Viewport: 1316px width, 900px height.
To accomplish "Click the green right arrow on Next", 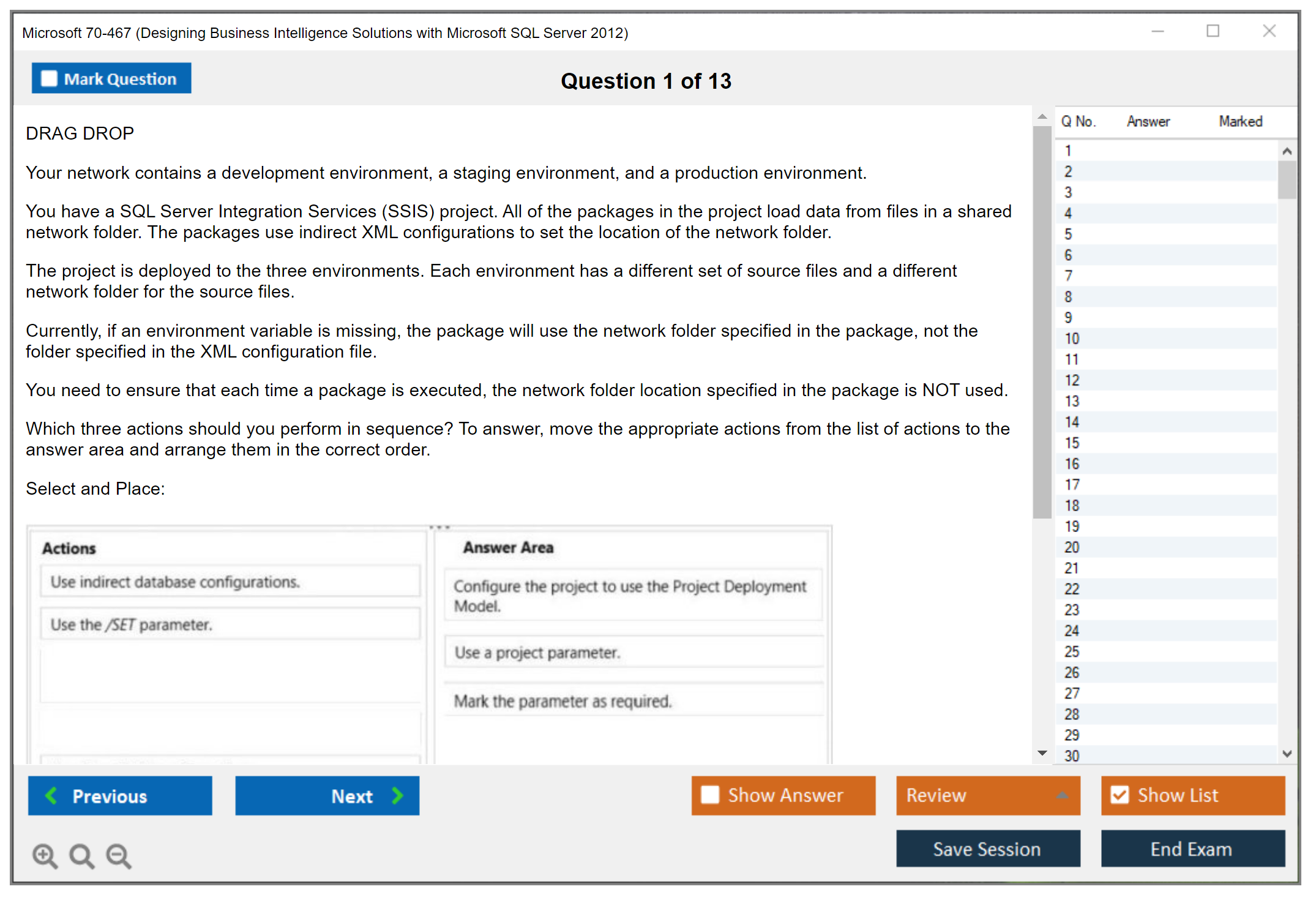I will [x=397, y=795].
